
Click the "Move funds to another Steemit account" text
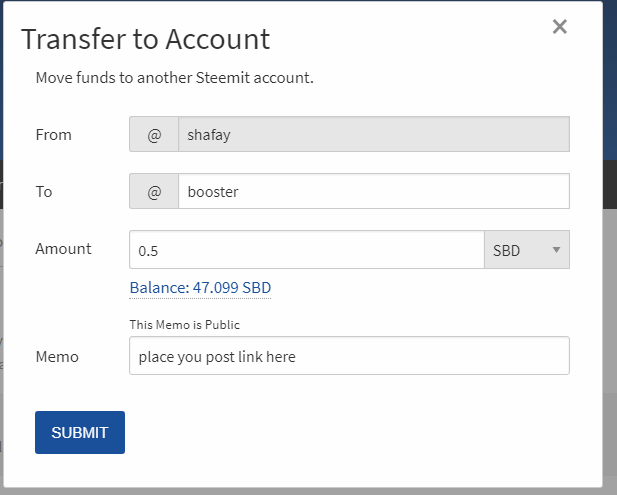175,77
